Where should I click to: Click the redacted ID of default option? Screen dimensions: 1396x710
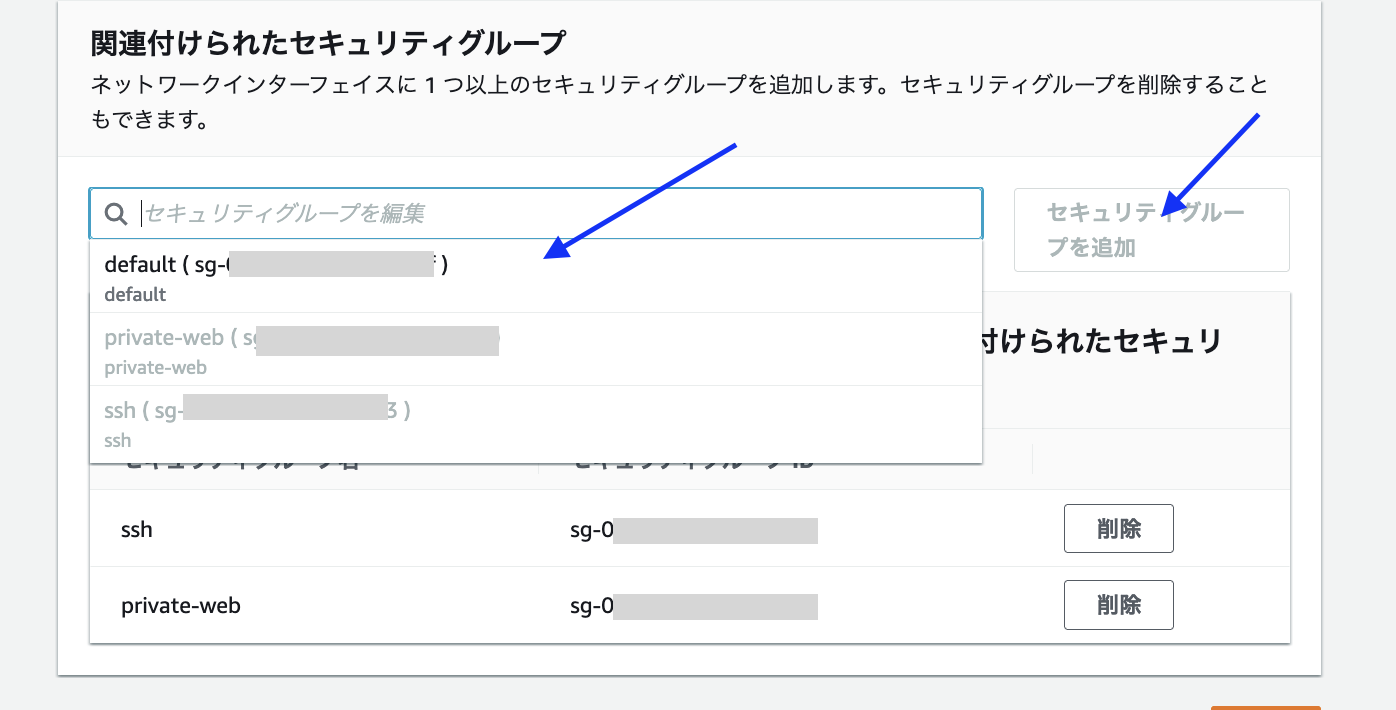(330, 265)
